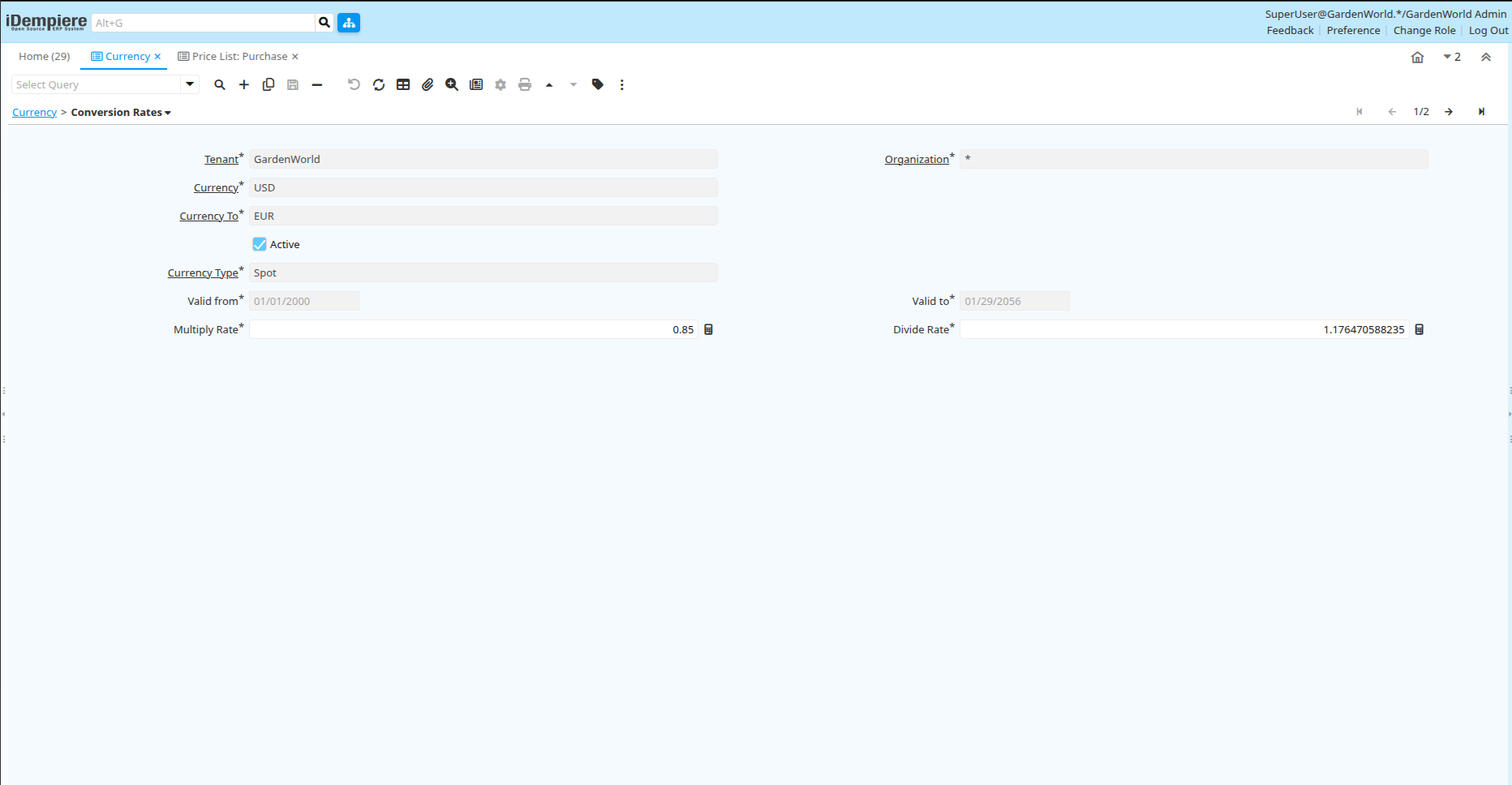1512x785 pixels.
Task: Go to detail record down arrow
Action: (x=573, y=84)
